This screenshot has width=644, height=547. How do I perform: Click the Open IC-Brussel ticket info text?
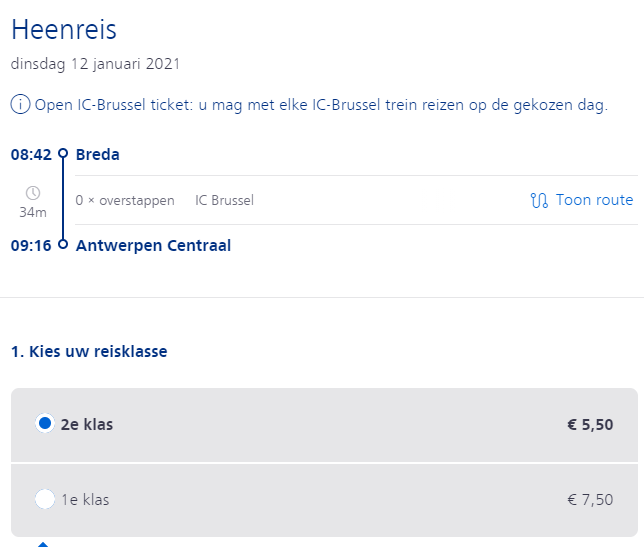click(321, 105)
